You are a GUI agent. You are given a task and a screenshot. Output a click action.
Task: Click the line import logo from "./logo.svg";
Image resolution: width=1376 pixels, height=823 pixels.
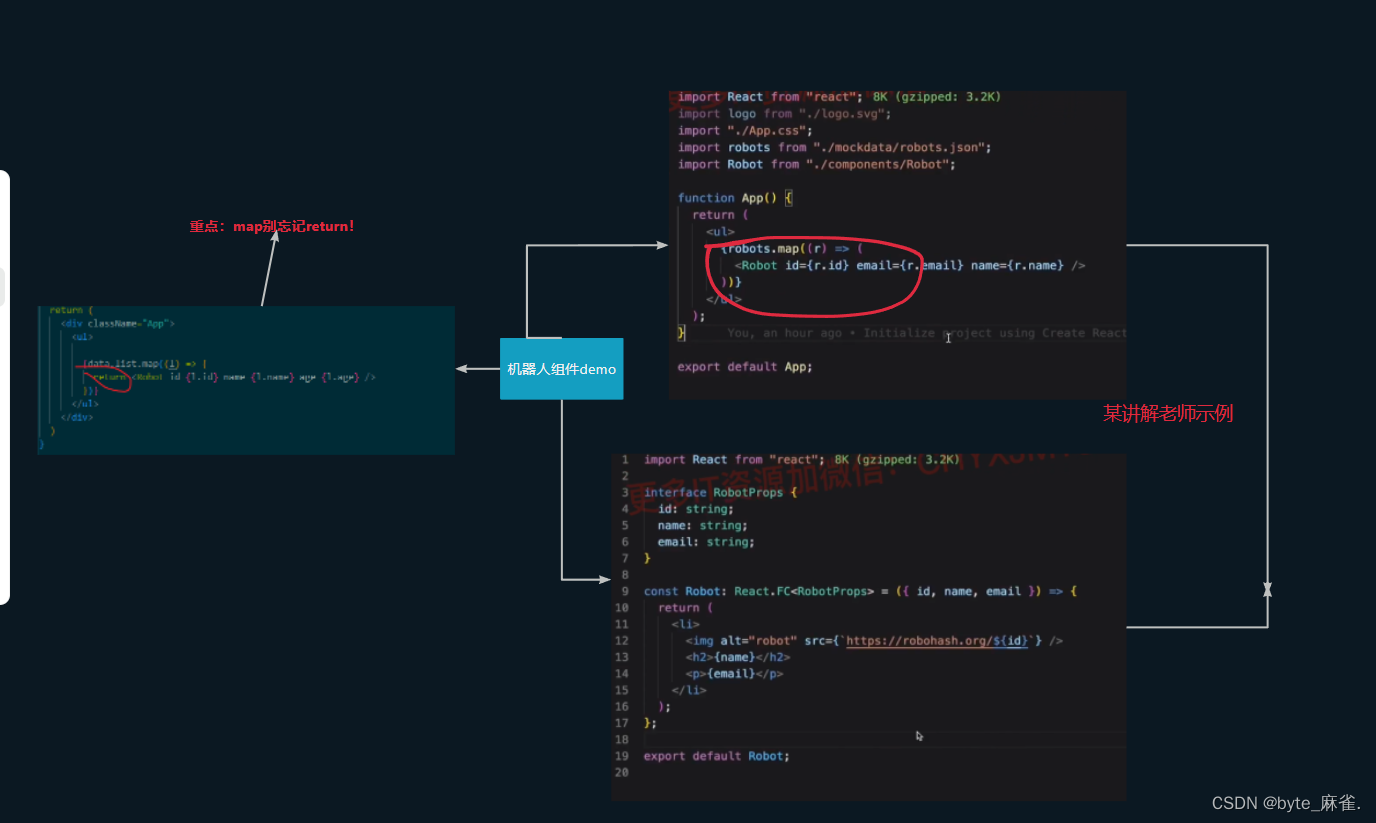coord(784,114)
